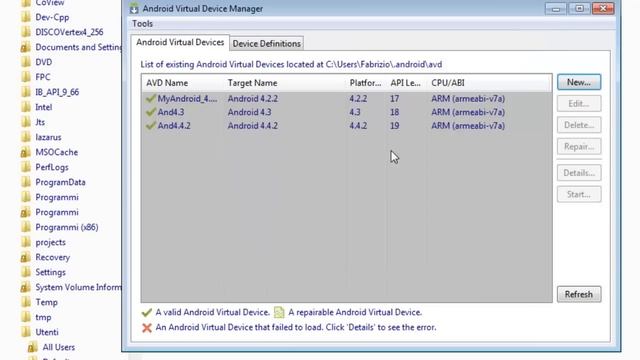Open the Tools menu
This screenshot has height=360, width=640.
(x=142, y=24)
